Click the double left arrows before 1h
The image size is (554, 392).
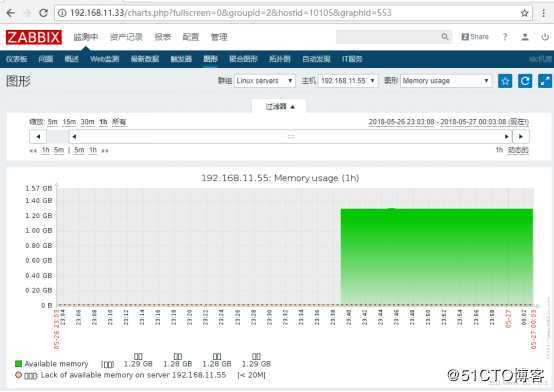[x=33, y=151]
